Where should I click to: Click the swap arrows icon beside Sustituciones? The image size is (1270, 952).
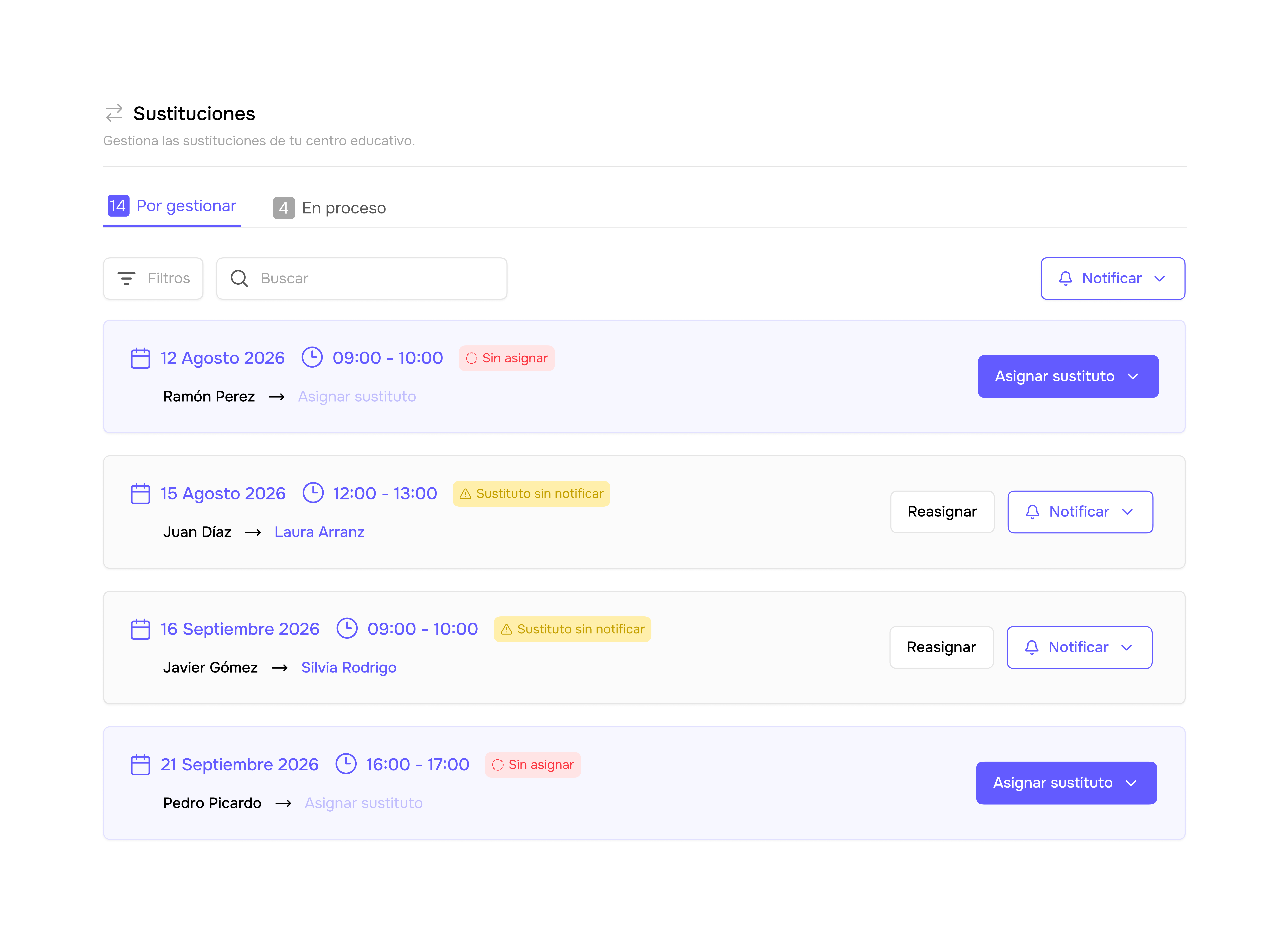pyautogui.click(x=114, y=113)
